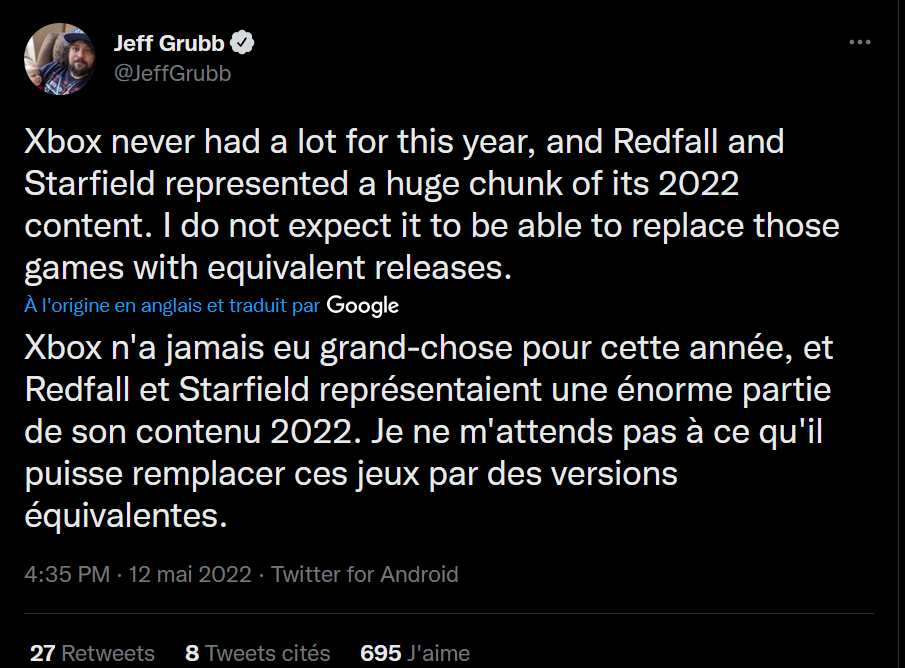This screenshot has width=905, height=668.
Task: Click the 12 mai 2022 date
Action: click(x=190, y=574)
